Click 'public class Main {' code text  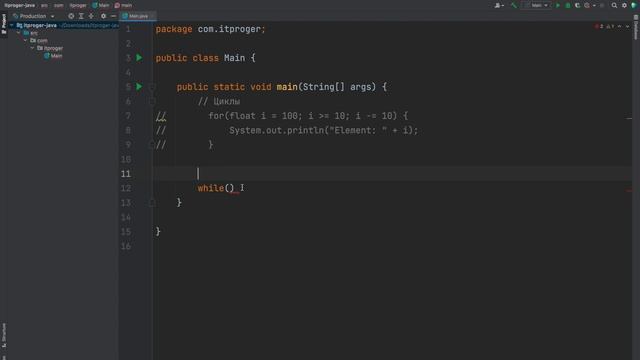click(205, 58)
